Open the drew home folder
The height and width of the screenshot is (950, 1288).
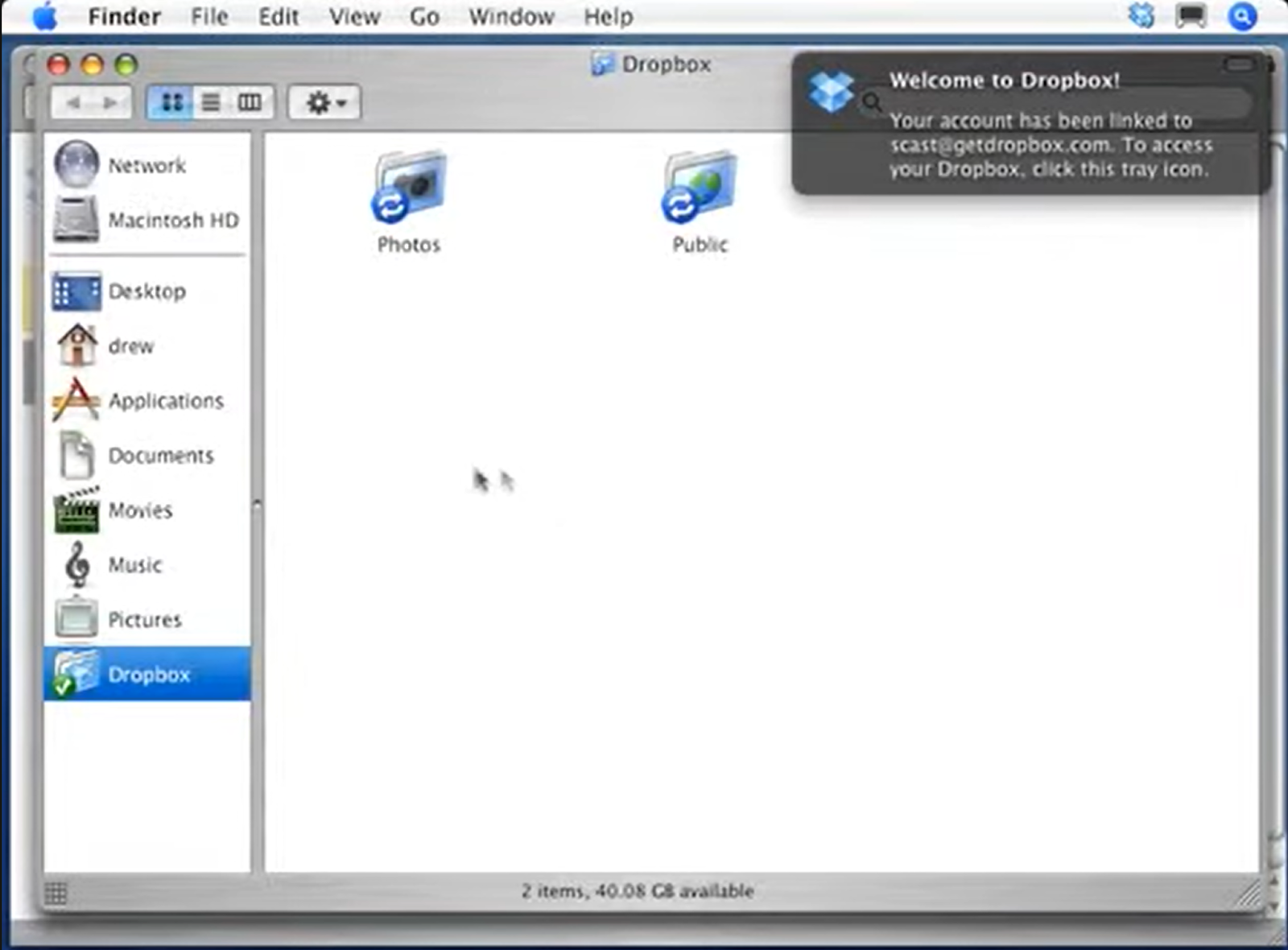[x=147, y=345]
